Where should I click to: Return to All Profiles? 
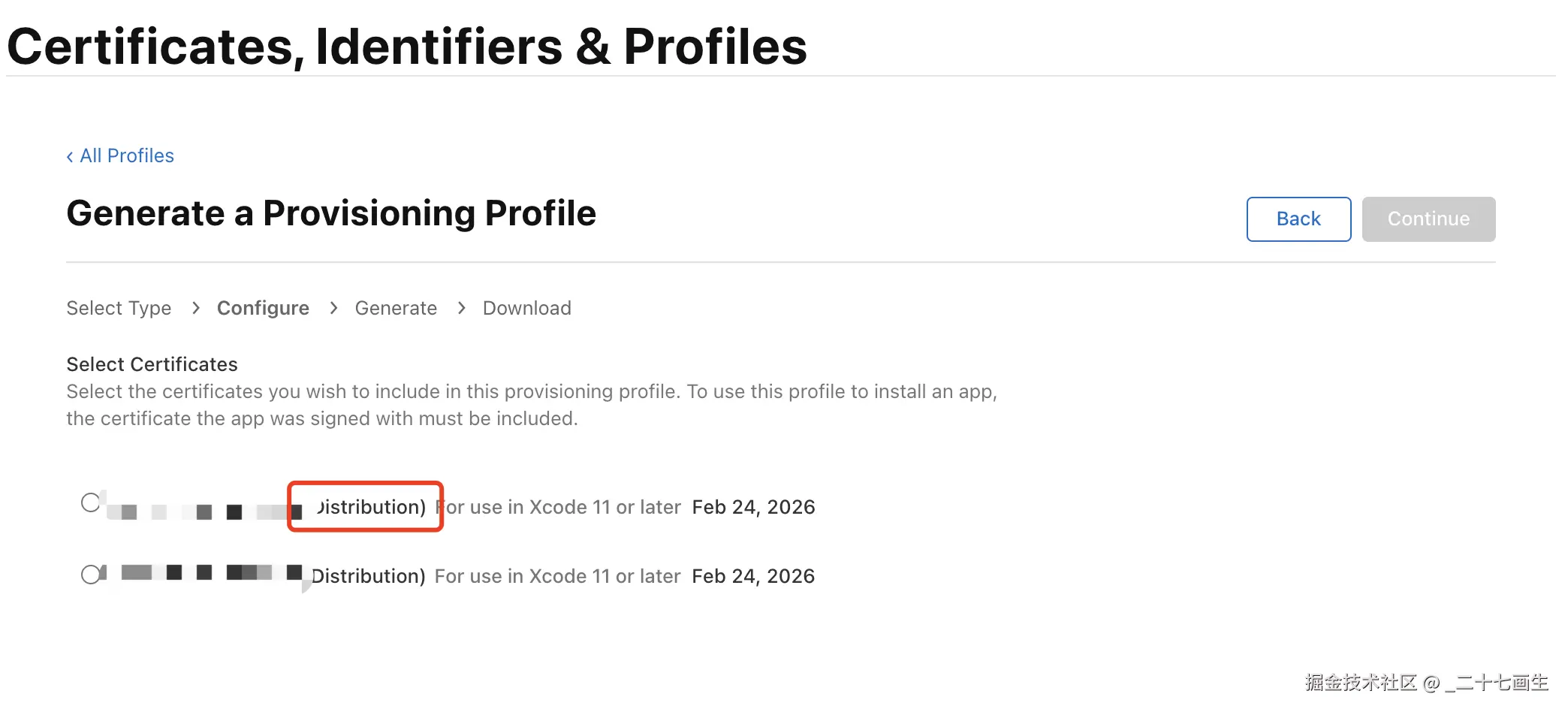(127, 155)
